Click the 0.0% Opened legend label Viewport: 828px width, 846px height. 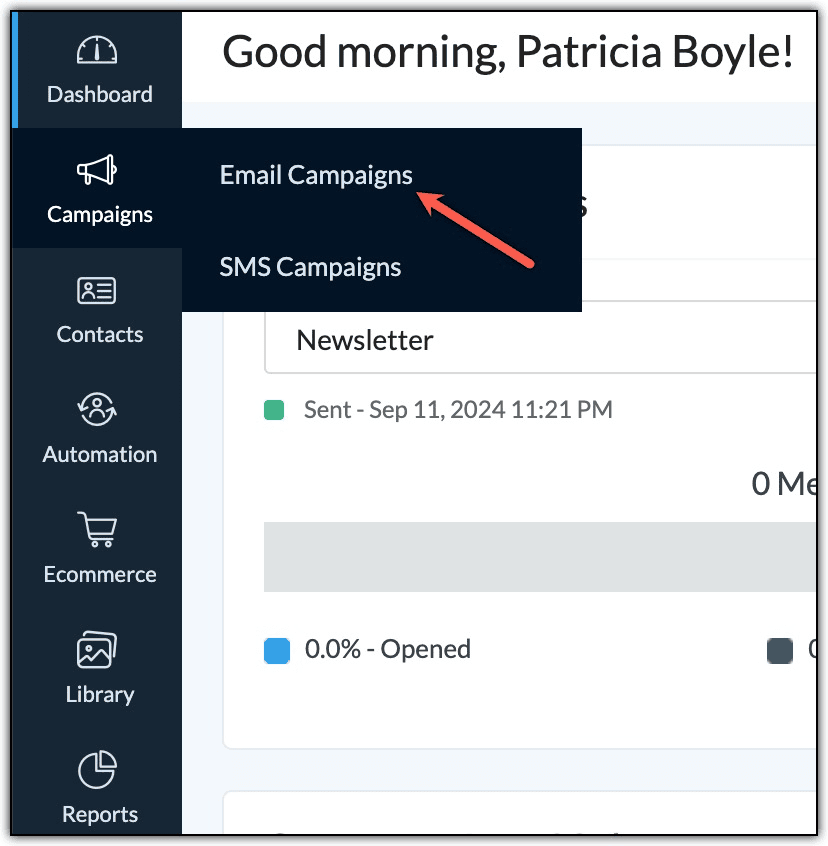(x=388, y=649)
